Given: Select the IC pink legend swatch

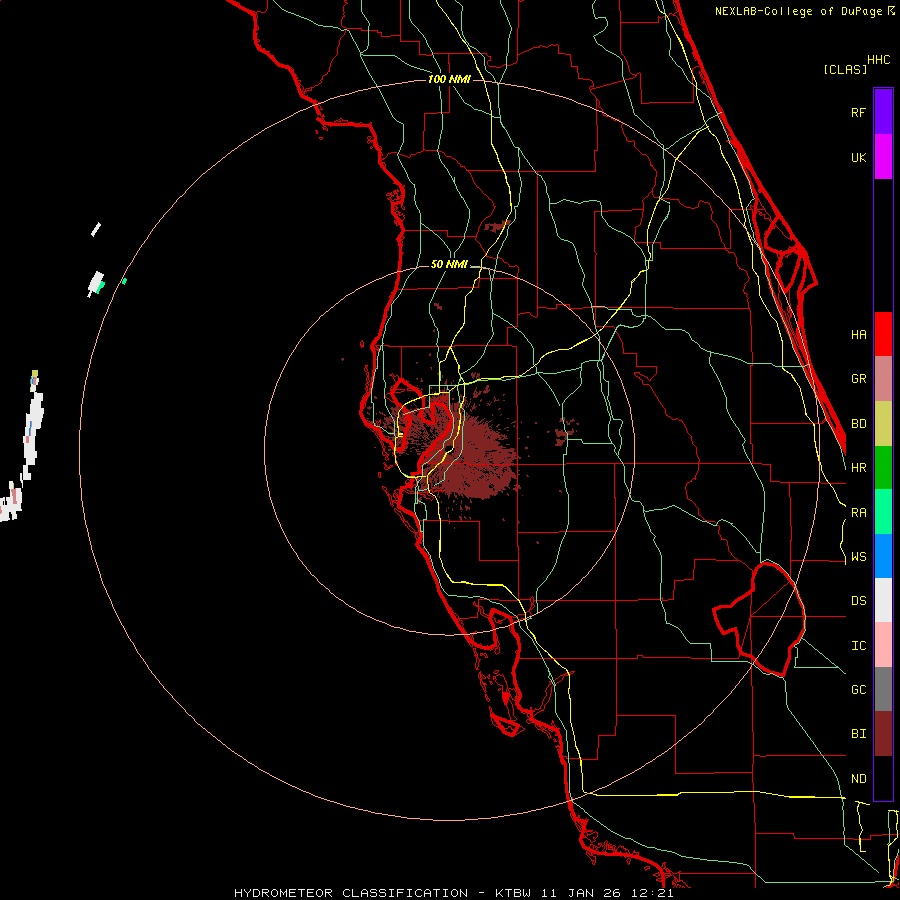Looking at the screenshot, I should pyautogui.click(x=883, y=645).
